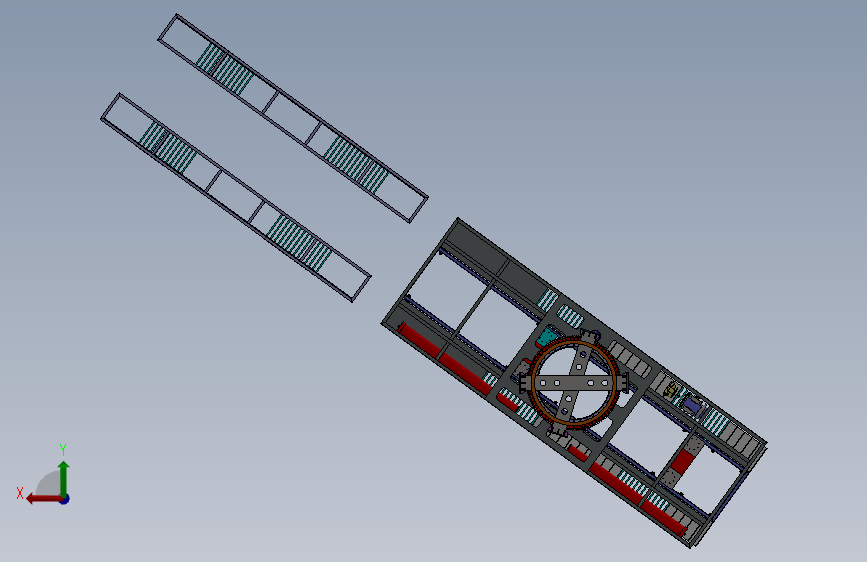Click the green Y axis arrow of triad
This screenshot has height=562, width=867.
pos(64,478)
